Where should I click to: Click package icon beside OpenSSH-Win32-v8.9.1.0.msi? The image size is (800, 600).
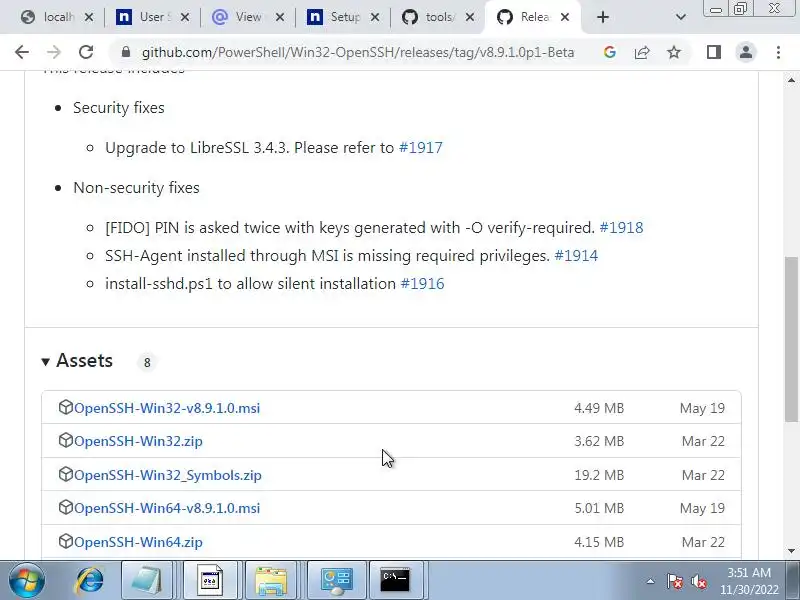[x=66, y=407]
